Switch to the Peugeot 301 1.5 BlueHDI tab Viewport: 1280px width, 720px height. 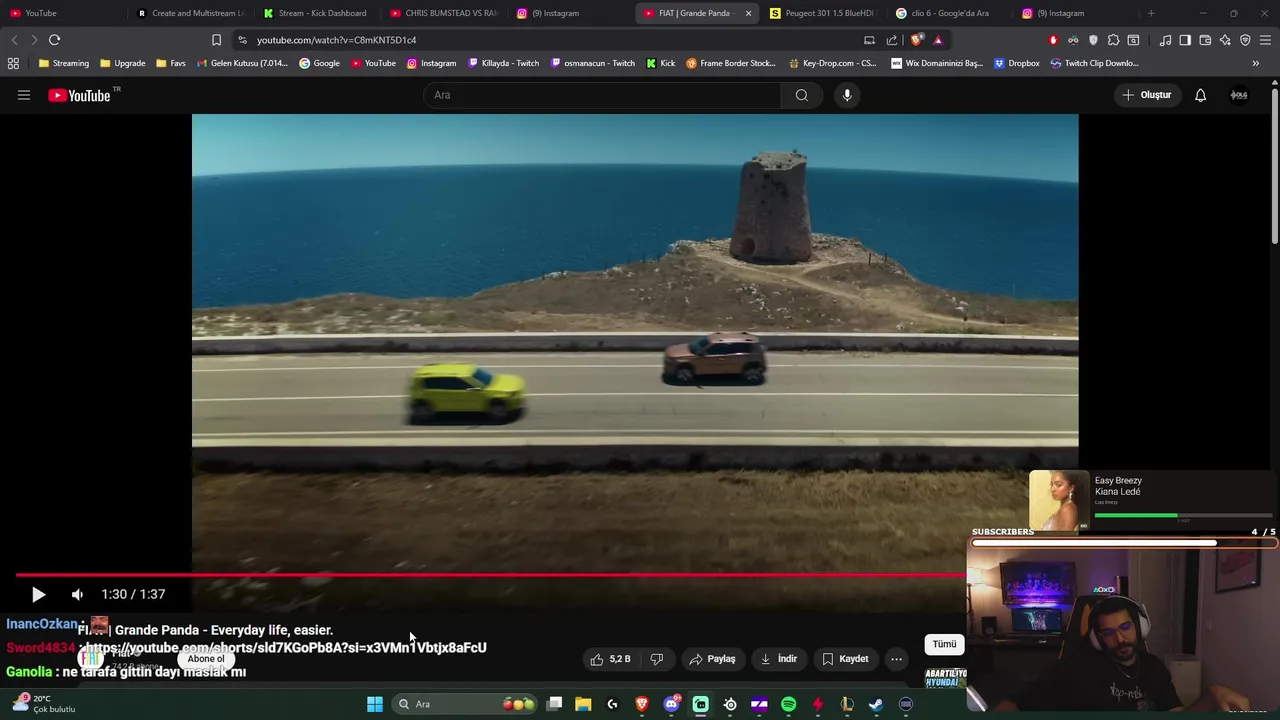coord(822,13)
